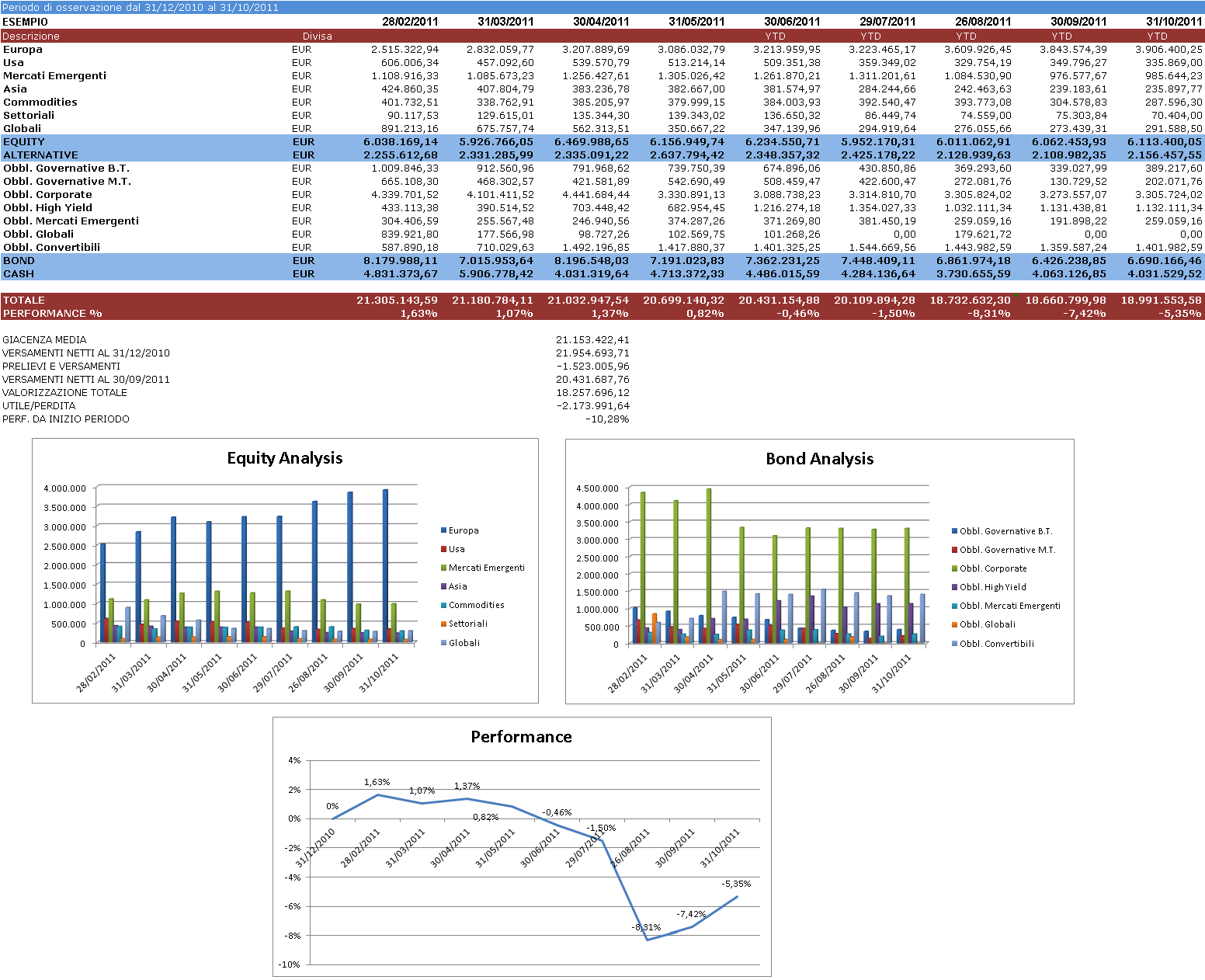
Task: Click the -7,42% data label on Performance chart
Action: tap(691, 914)
